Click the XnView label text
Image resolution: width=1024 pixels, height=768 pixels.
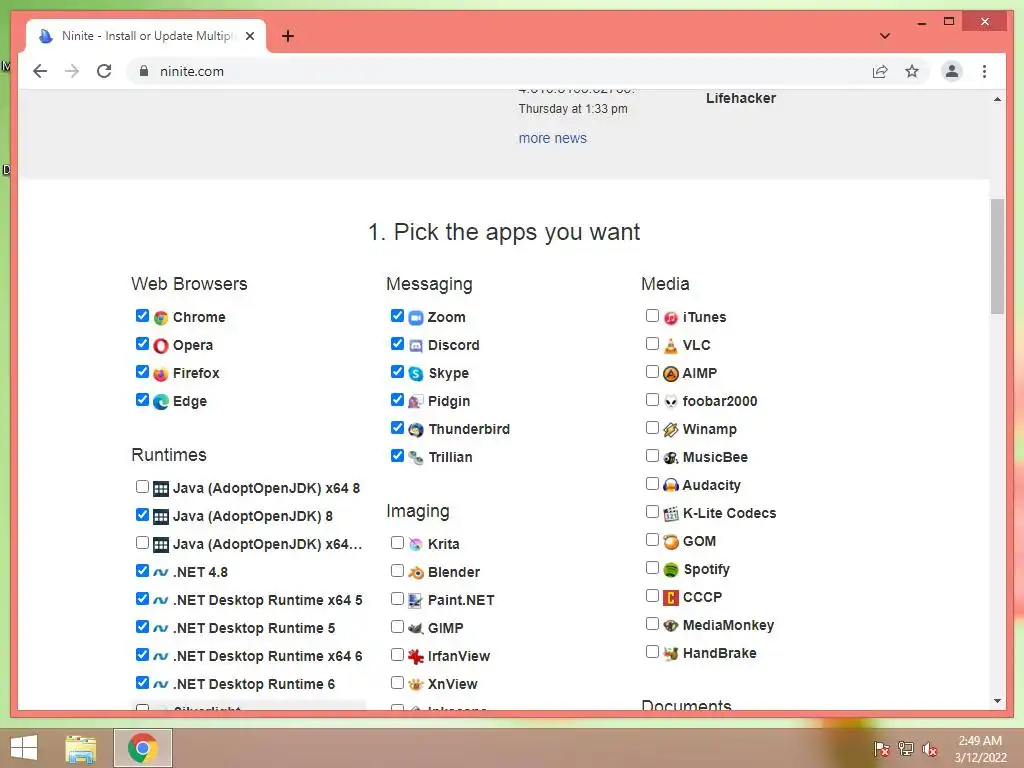(x=453, y=684)
